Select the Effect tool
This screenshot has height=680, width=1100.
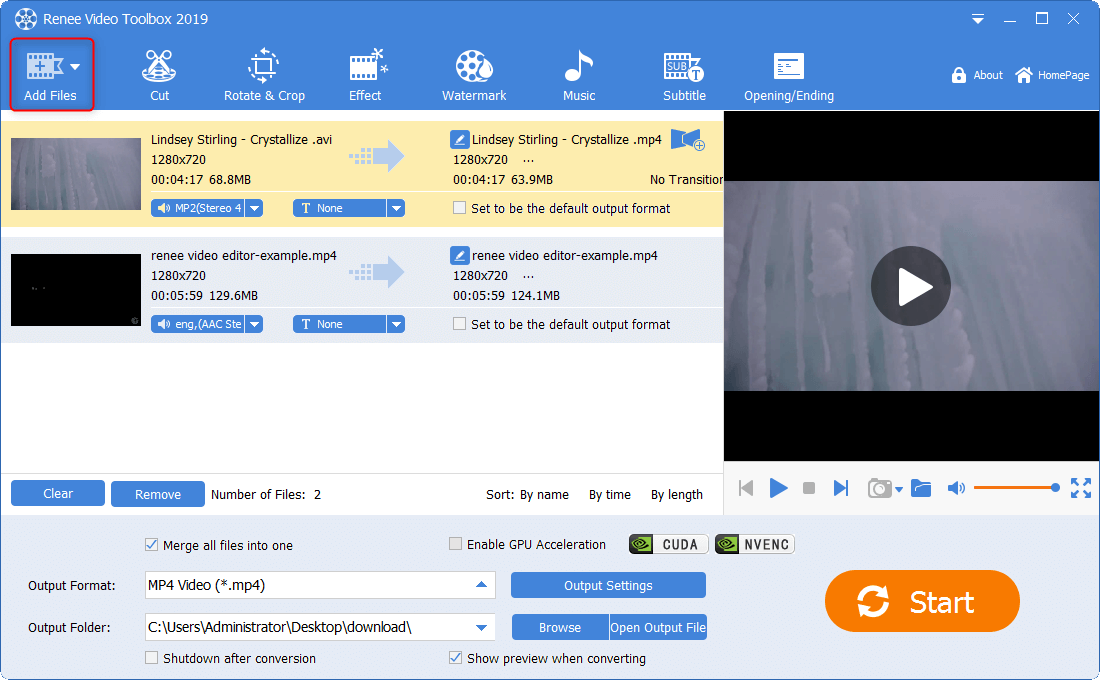[365, 76]
